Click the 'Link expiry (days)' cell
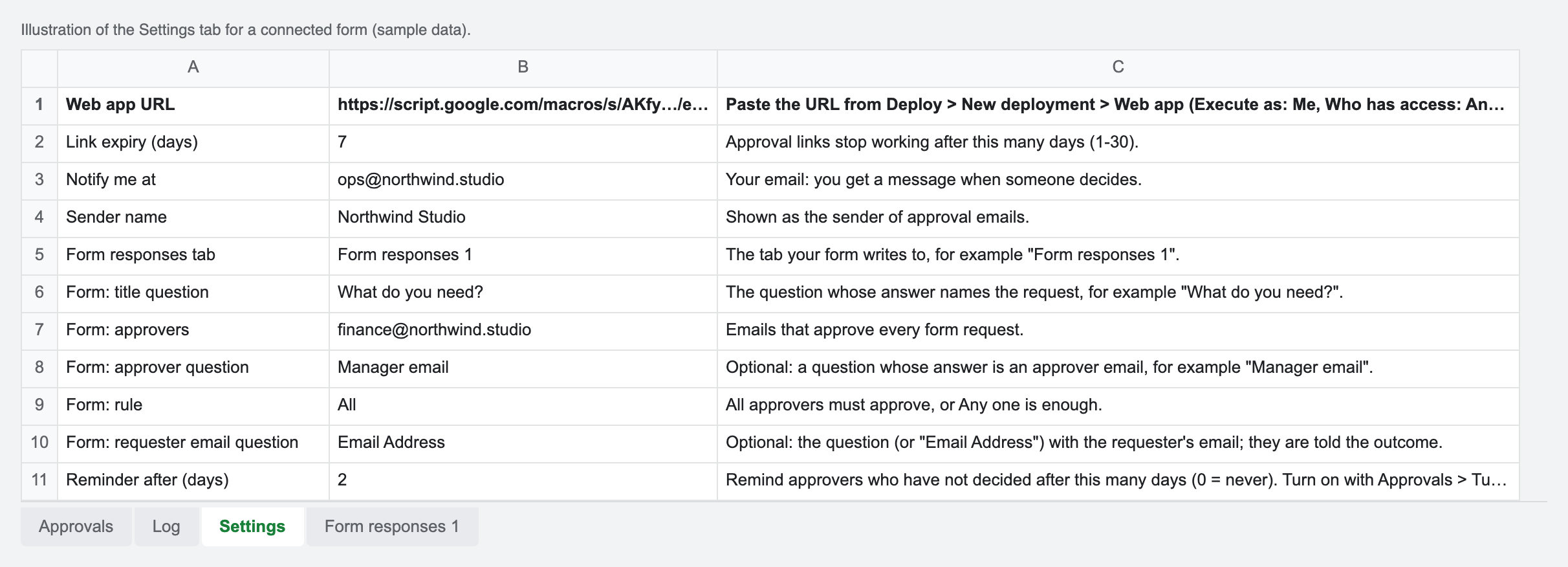This screenshot has width=1568, height=567. click(193, 143)
